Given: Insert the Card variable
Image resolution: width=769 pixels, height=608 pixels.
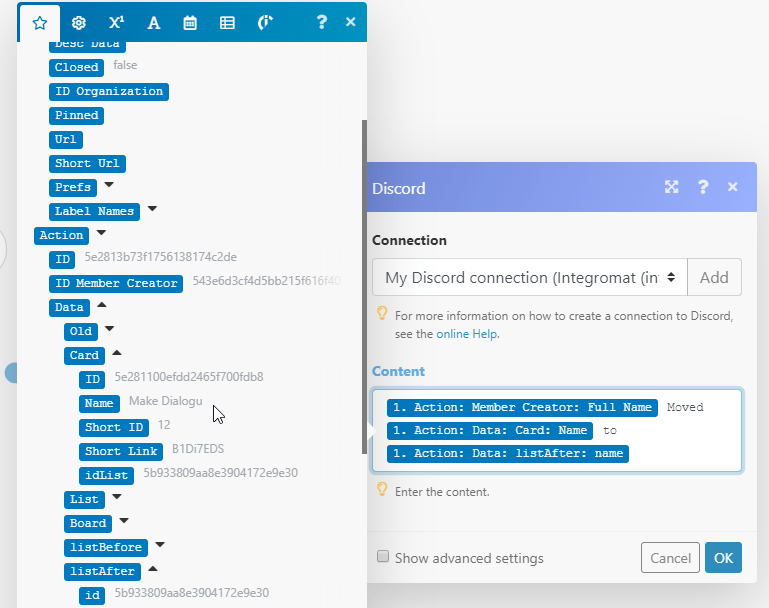Looking at the screenshot, I should coord(84,355).
